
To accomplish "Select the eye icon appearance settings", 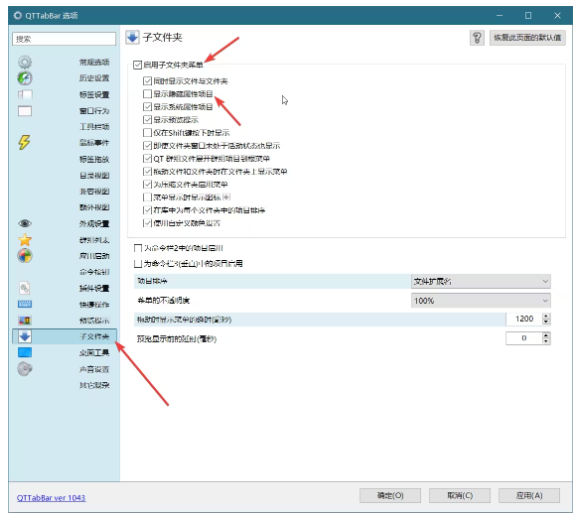I will (x=25, y=223).
